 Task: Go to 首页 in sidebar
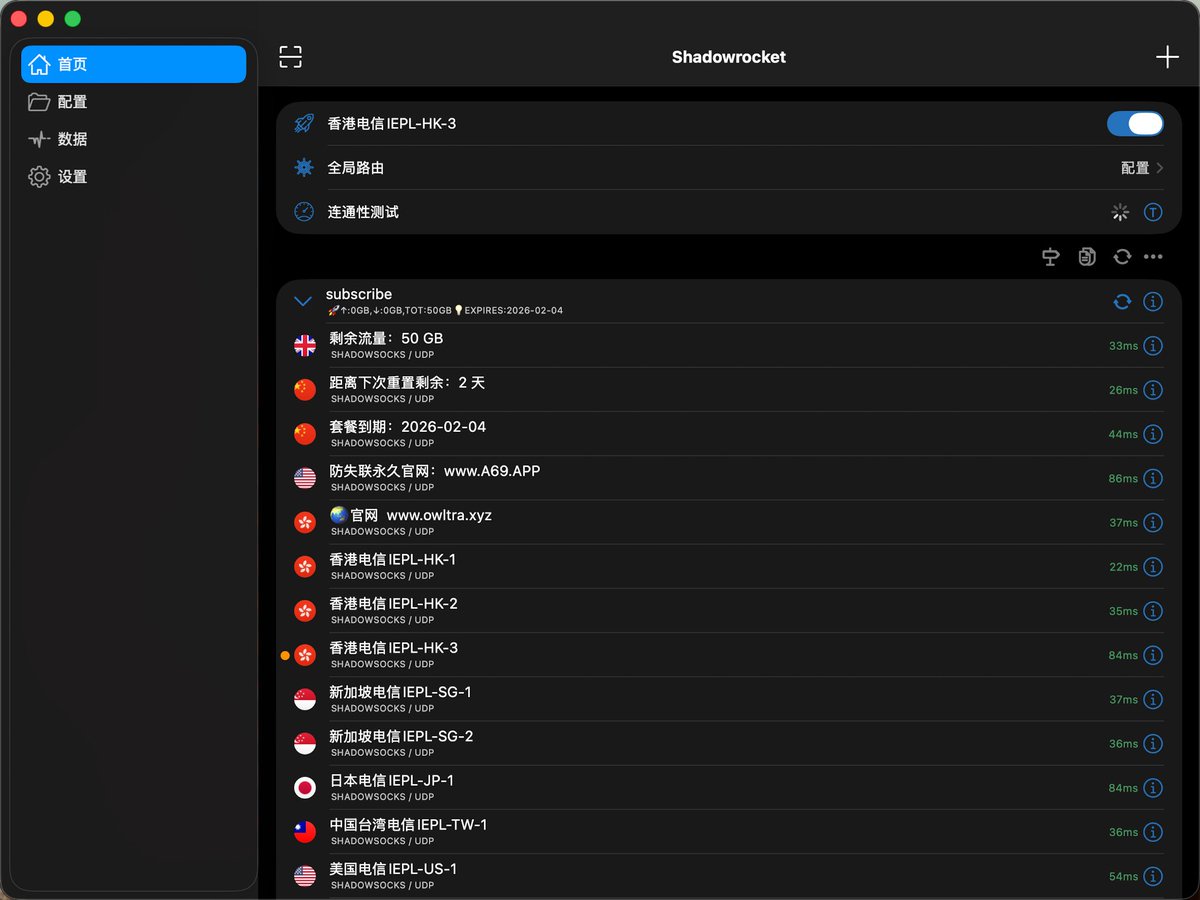click(x=133, y=64)
